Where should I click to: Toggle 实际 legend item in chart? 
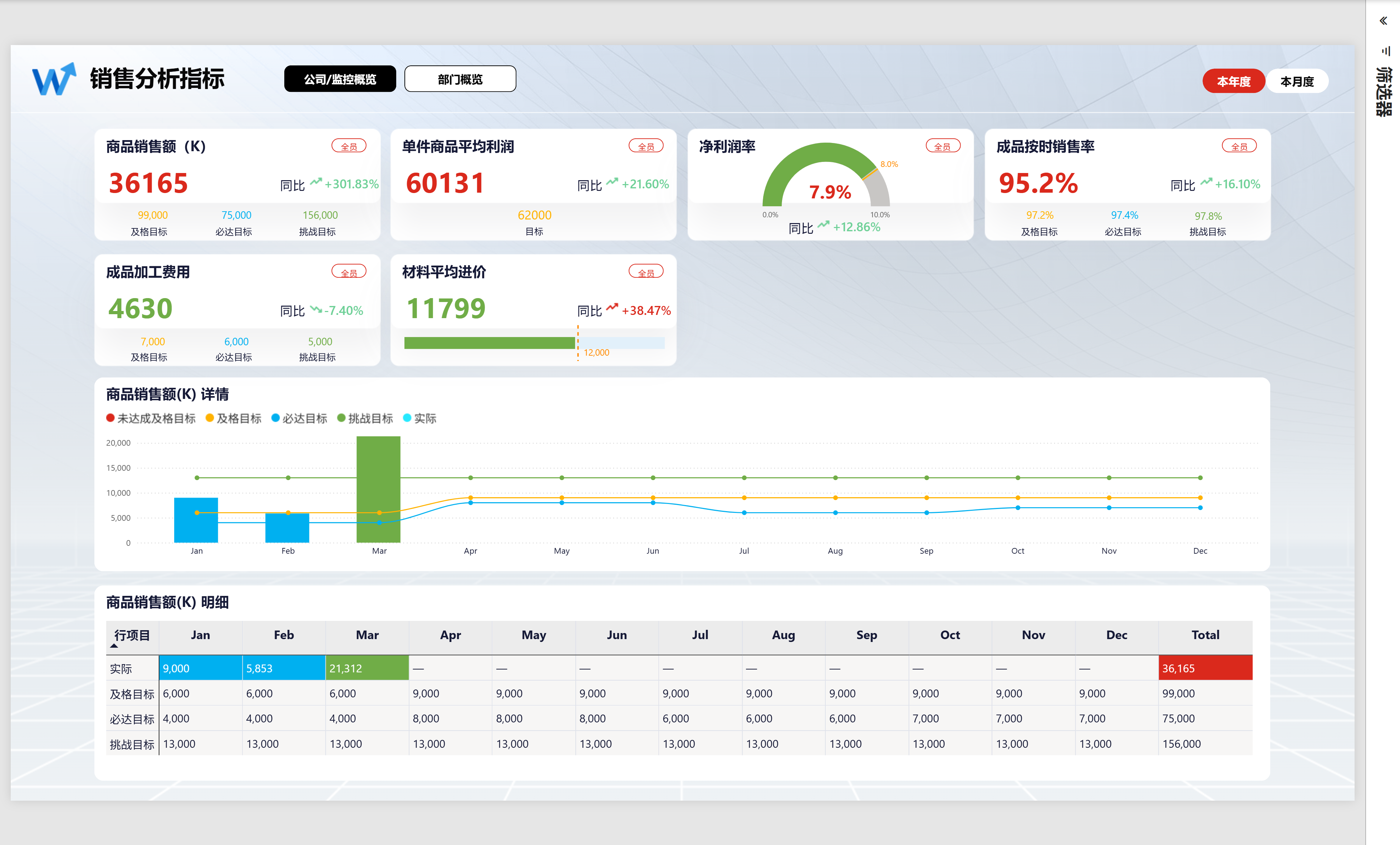point(420,419)
